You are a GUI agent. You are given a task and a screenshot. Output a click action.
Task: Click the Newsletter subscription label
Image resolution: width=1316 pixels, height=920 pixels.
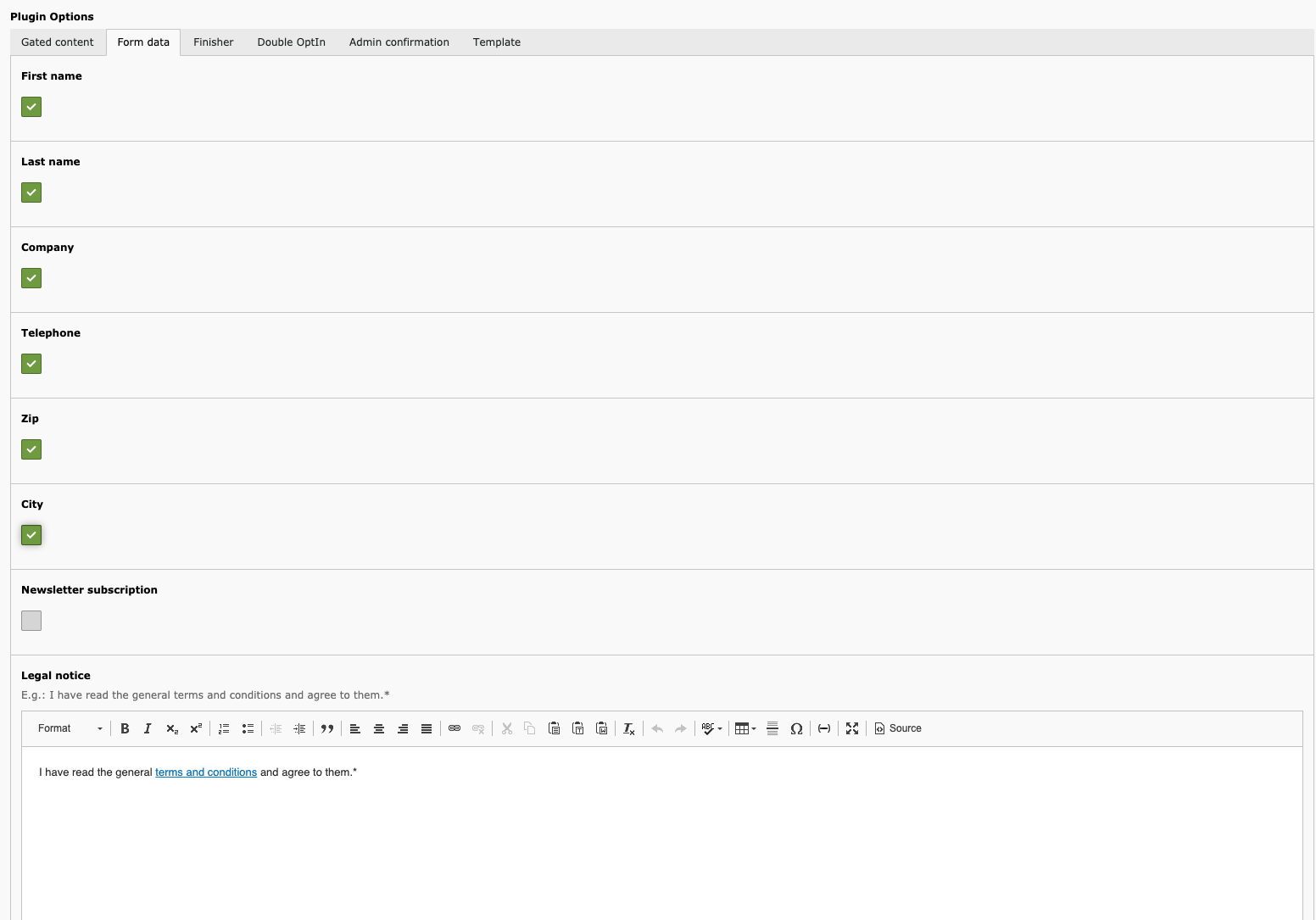click(89, 590)
